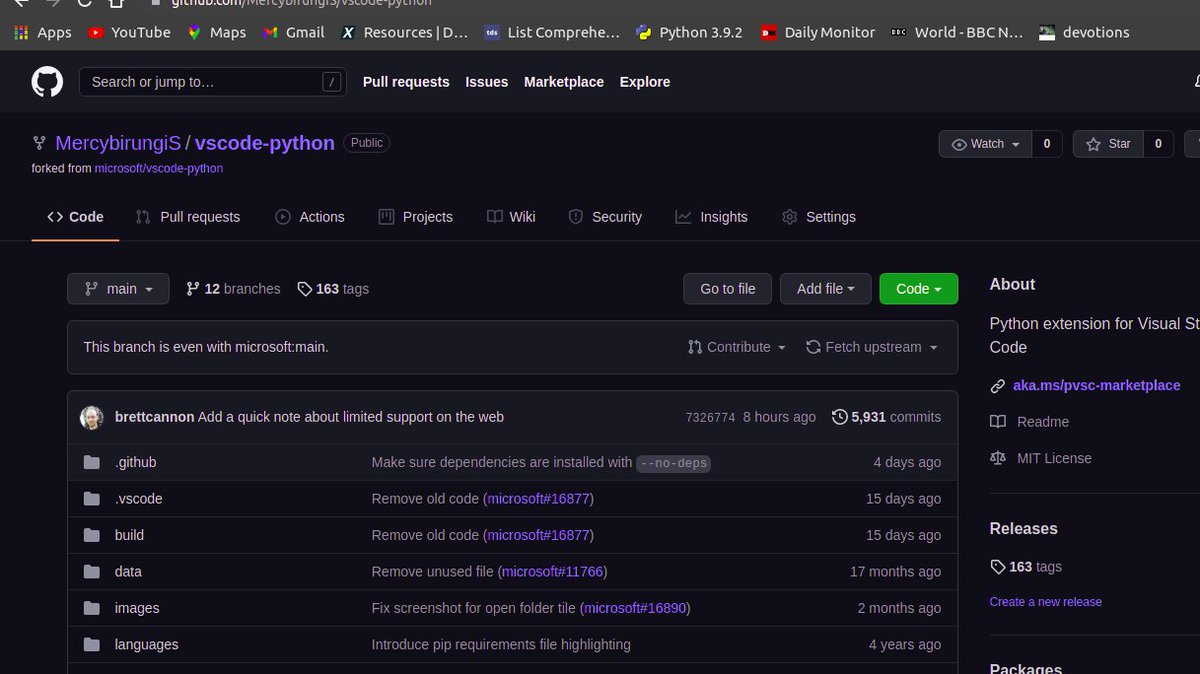View the 12 branches link
Image resolution: width=1200 pixels, height=674 pixels.
233,289
